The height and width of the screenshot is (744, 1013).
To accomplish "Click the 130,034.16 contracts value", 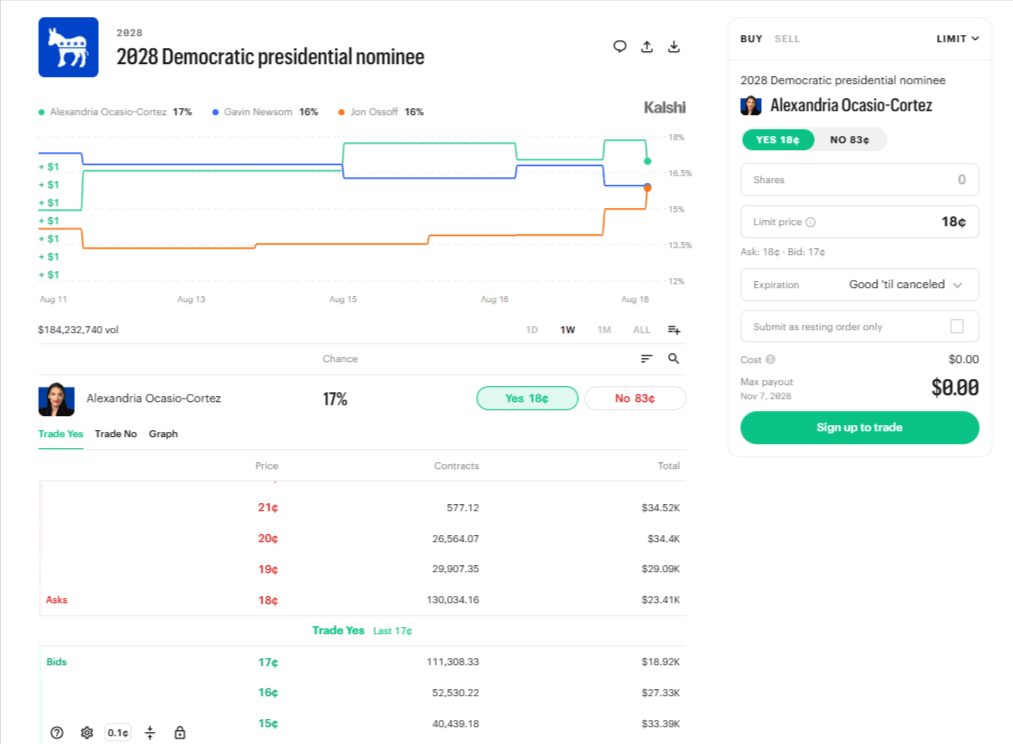I will click(453, 600).
